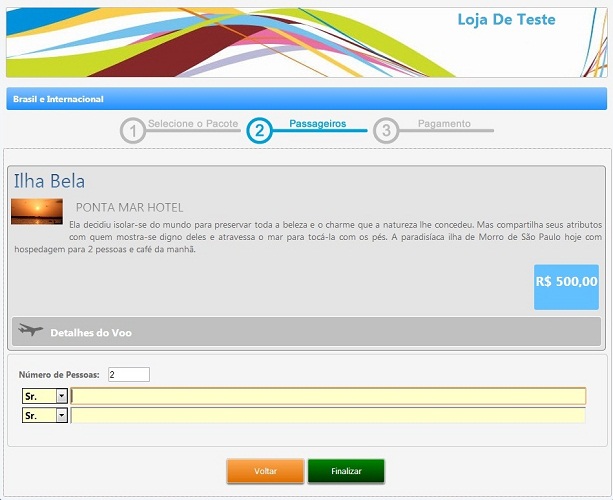This screenshot has height=500, width=613.
Task: Click the airplane icon in Detalhes do Voo
Action: [30, 330]
